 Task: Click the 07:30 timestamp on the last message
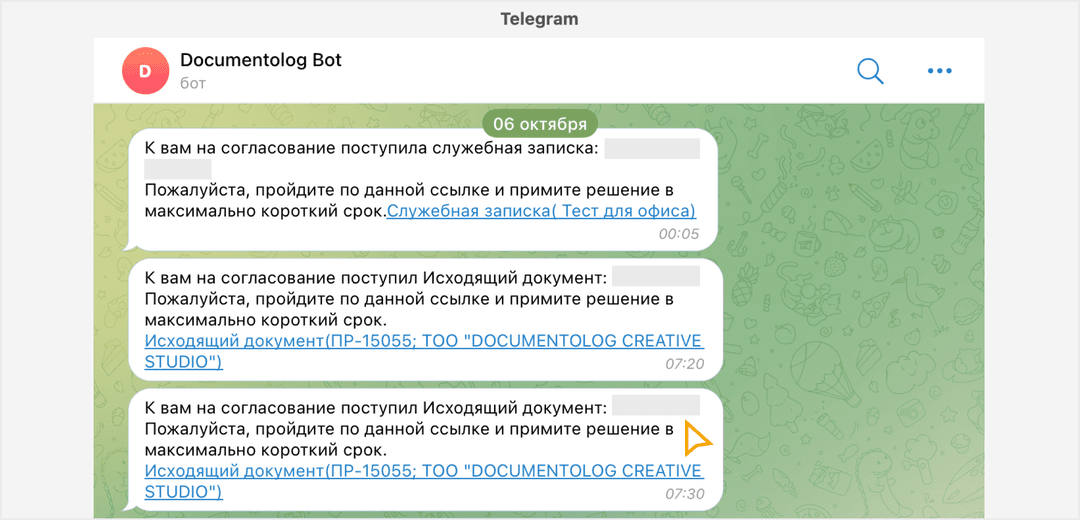[685, 494]
